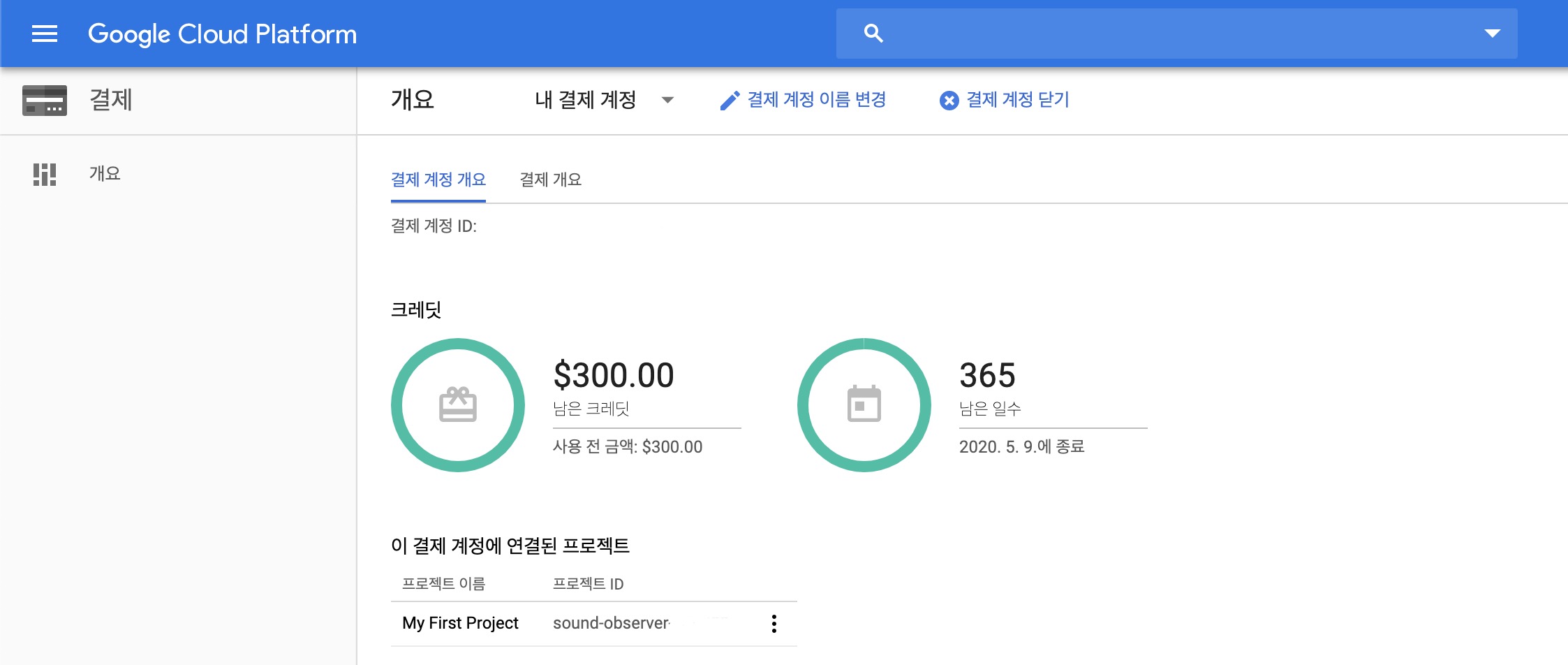Click the 결제 계정 ID: label
This screenshot has width=1568, height=665.
[434, 226]
